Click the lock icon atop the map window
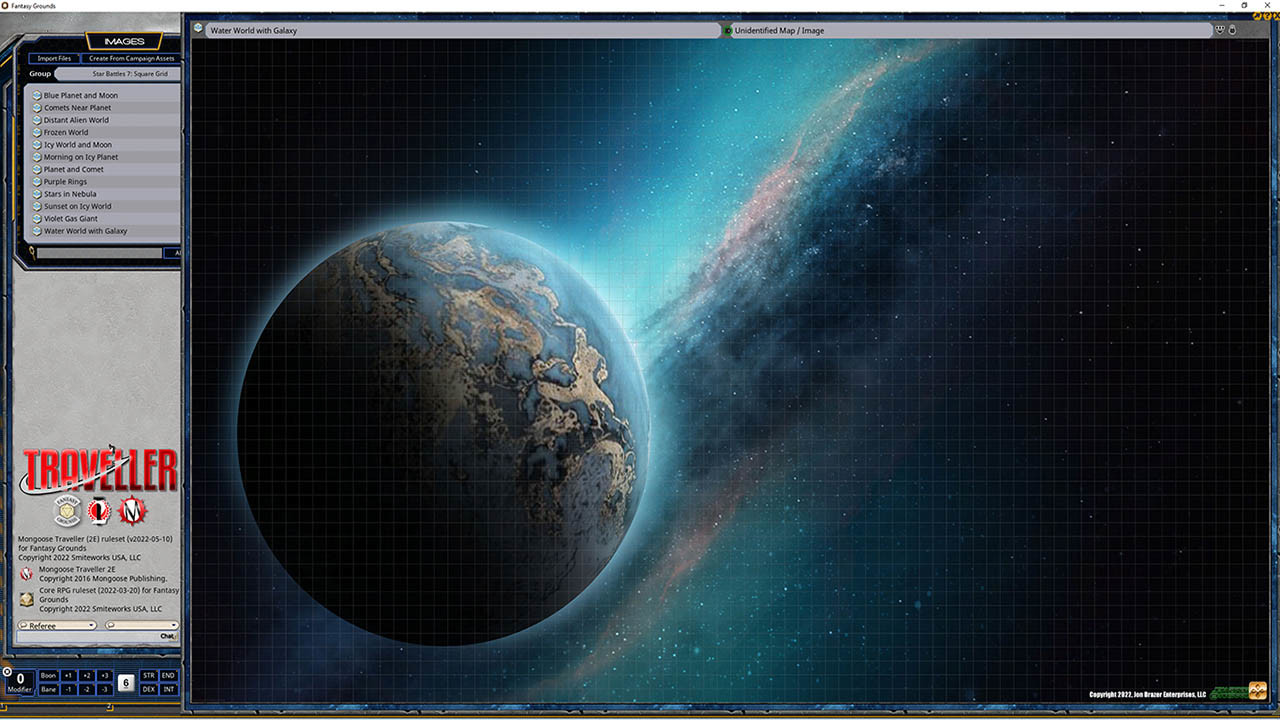This screenshot has height=720, width=1280. [x=1233, y=30]
